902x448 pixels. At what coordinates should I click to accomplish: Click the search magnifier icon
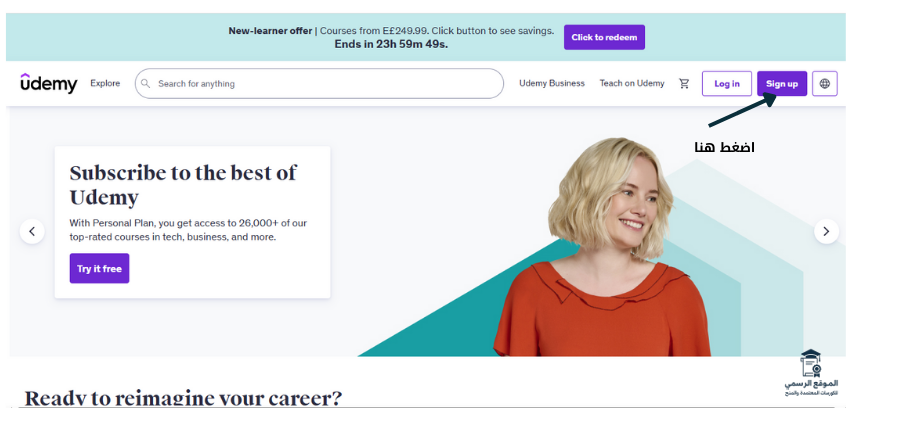[147, 84]
